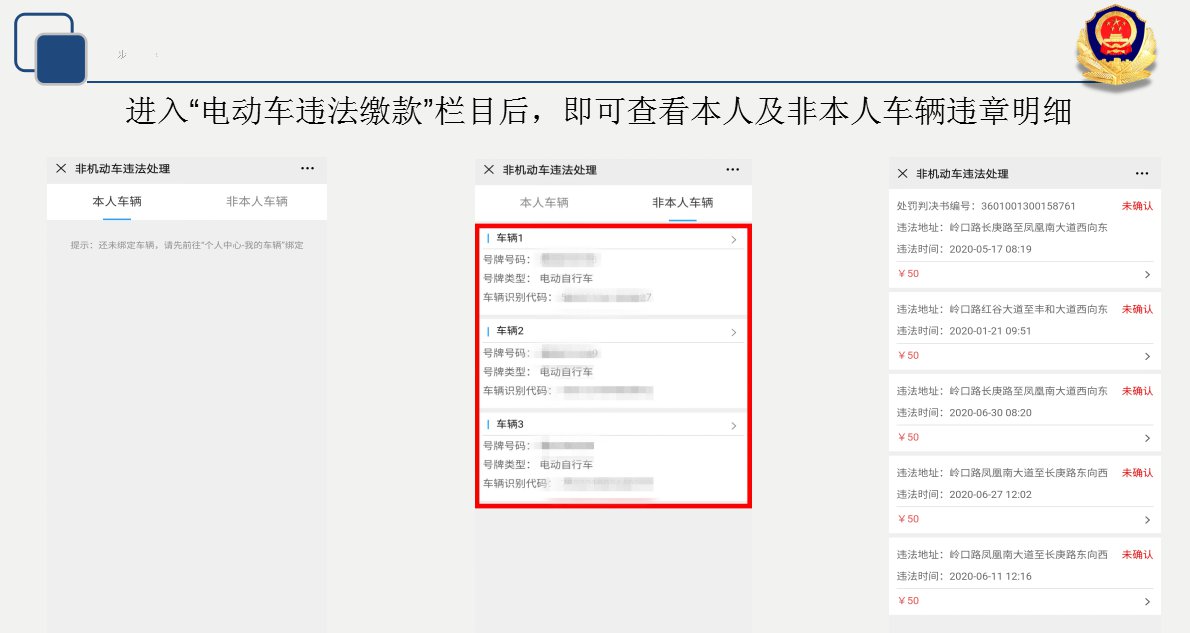Expand 车辆3 details chevron
This screenshot has width=1190, height=633.
point(733,426)
